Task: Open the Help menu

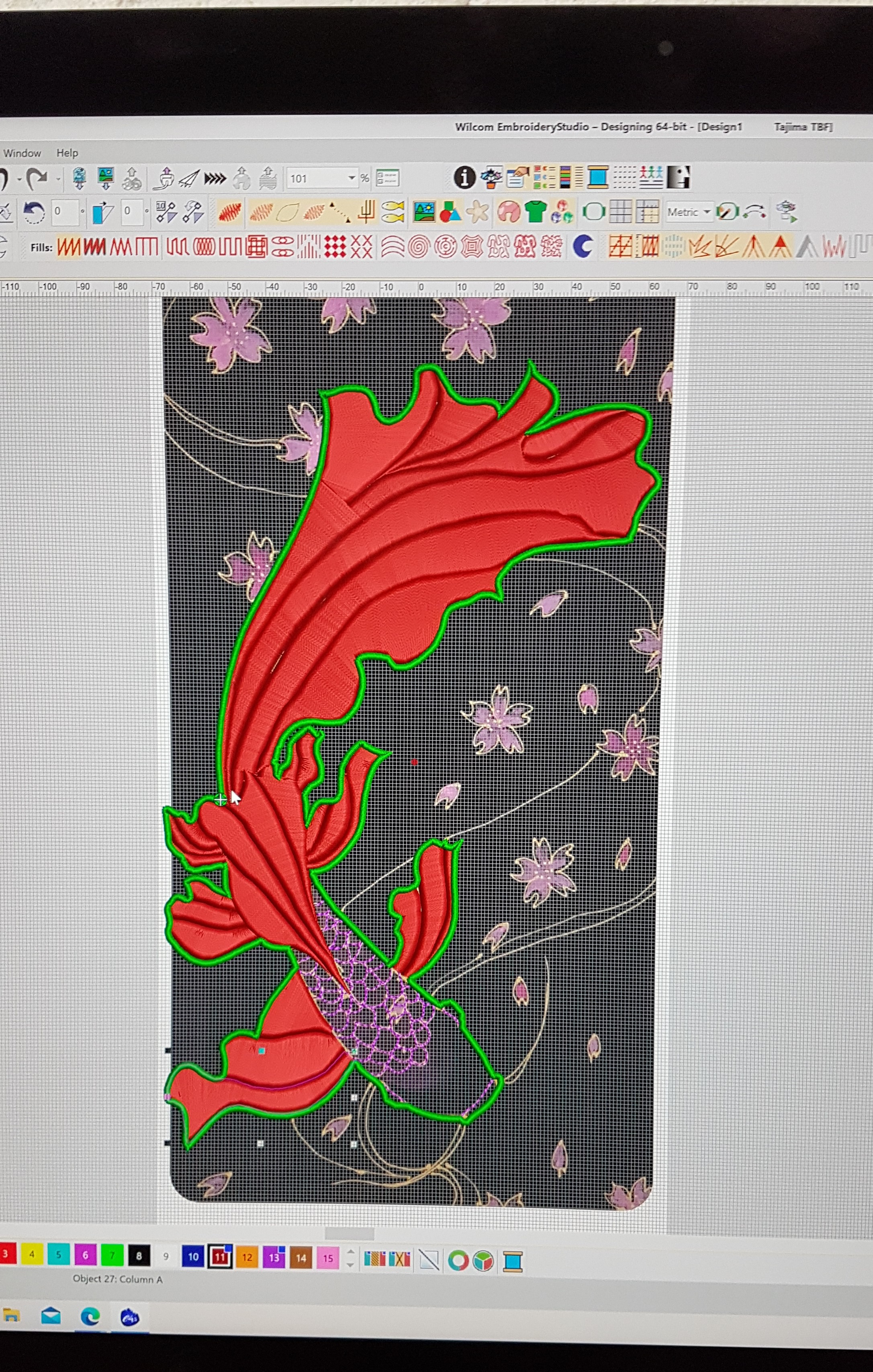Action: [67, 153]
